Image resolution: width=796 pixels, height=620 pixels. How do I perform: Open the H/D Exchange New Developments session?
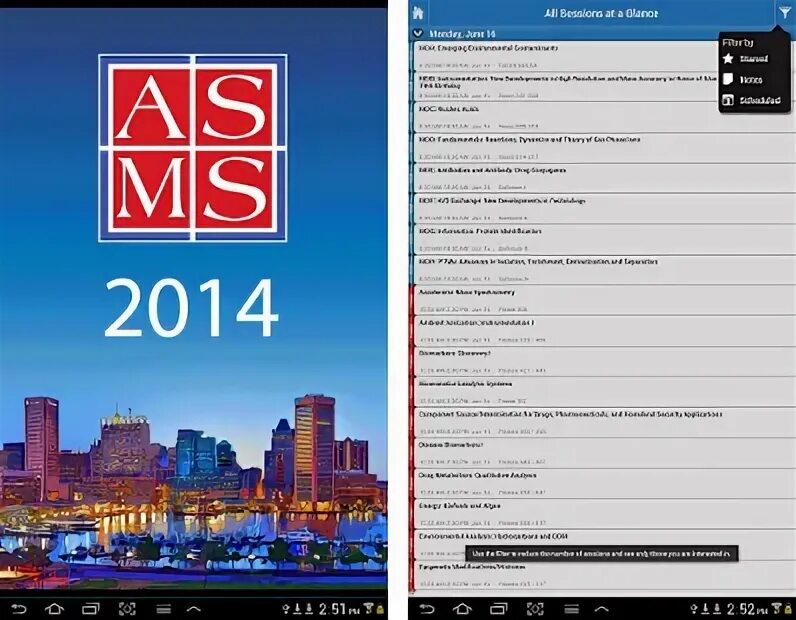pos(604,208)
